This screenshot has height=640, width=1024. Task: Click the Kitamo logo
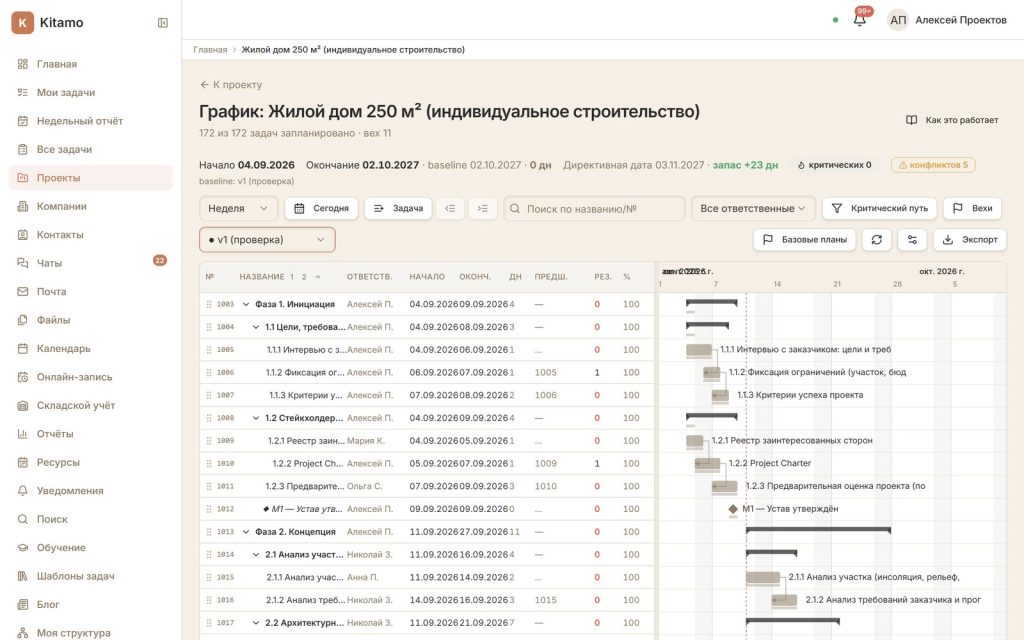point(22,22)
